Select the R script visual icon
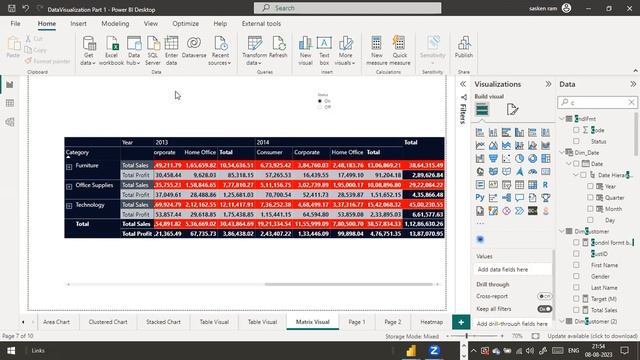Viewport: 640px width, 360px height. click(x=545, y=184)
